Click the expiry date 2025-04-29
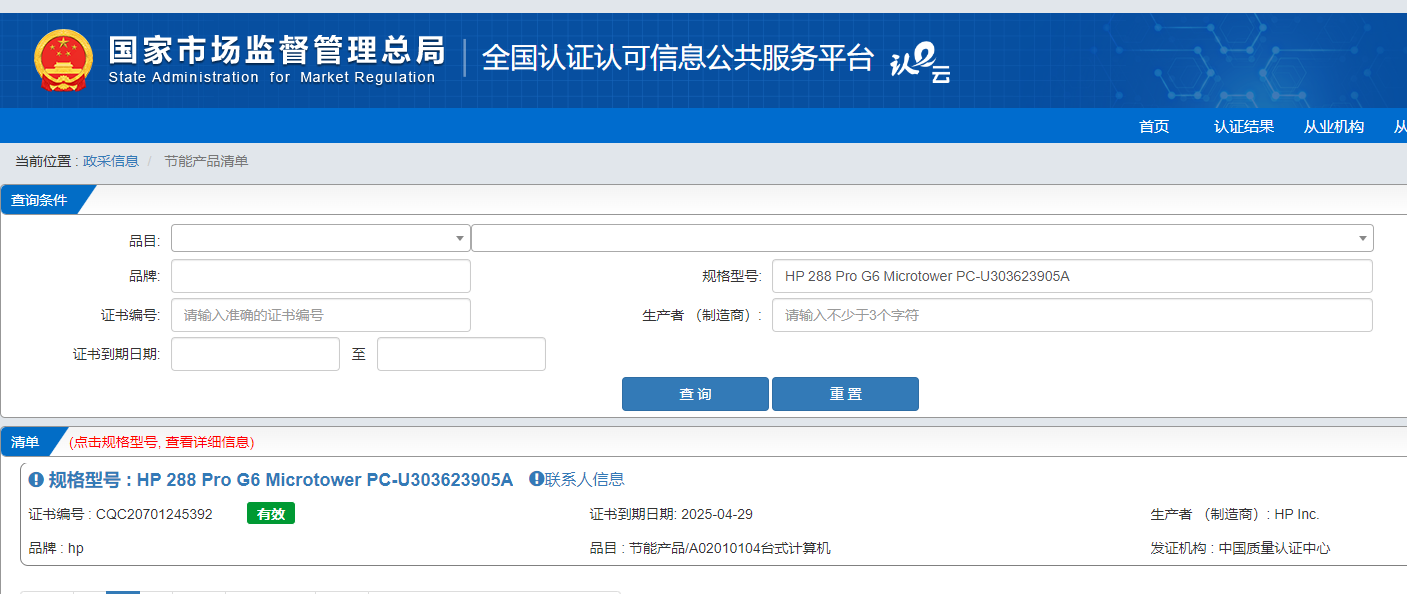The height and width of the screenshot is (594, 1407). click(717, 514)
